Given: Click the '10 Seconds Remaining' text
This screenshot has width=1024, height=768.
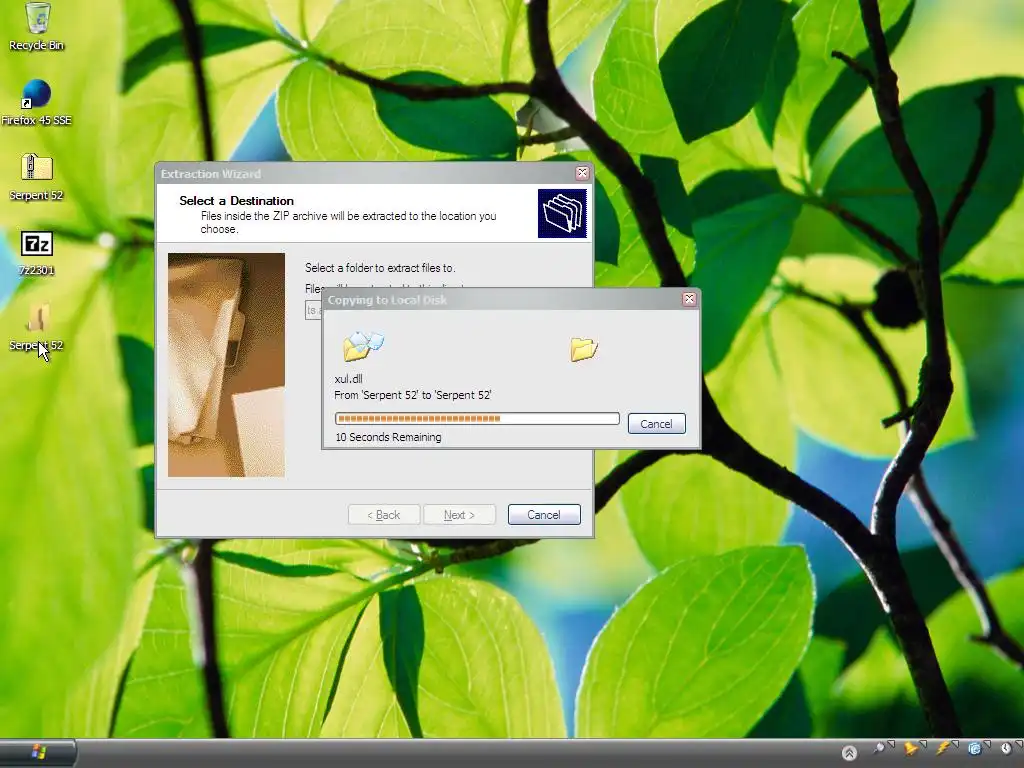Looking at the screenshot, I should 388,437.
